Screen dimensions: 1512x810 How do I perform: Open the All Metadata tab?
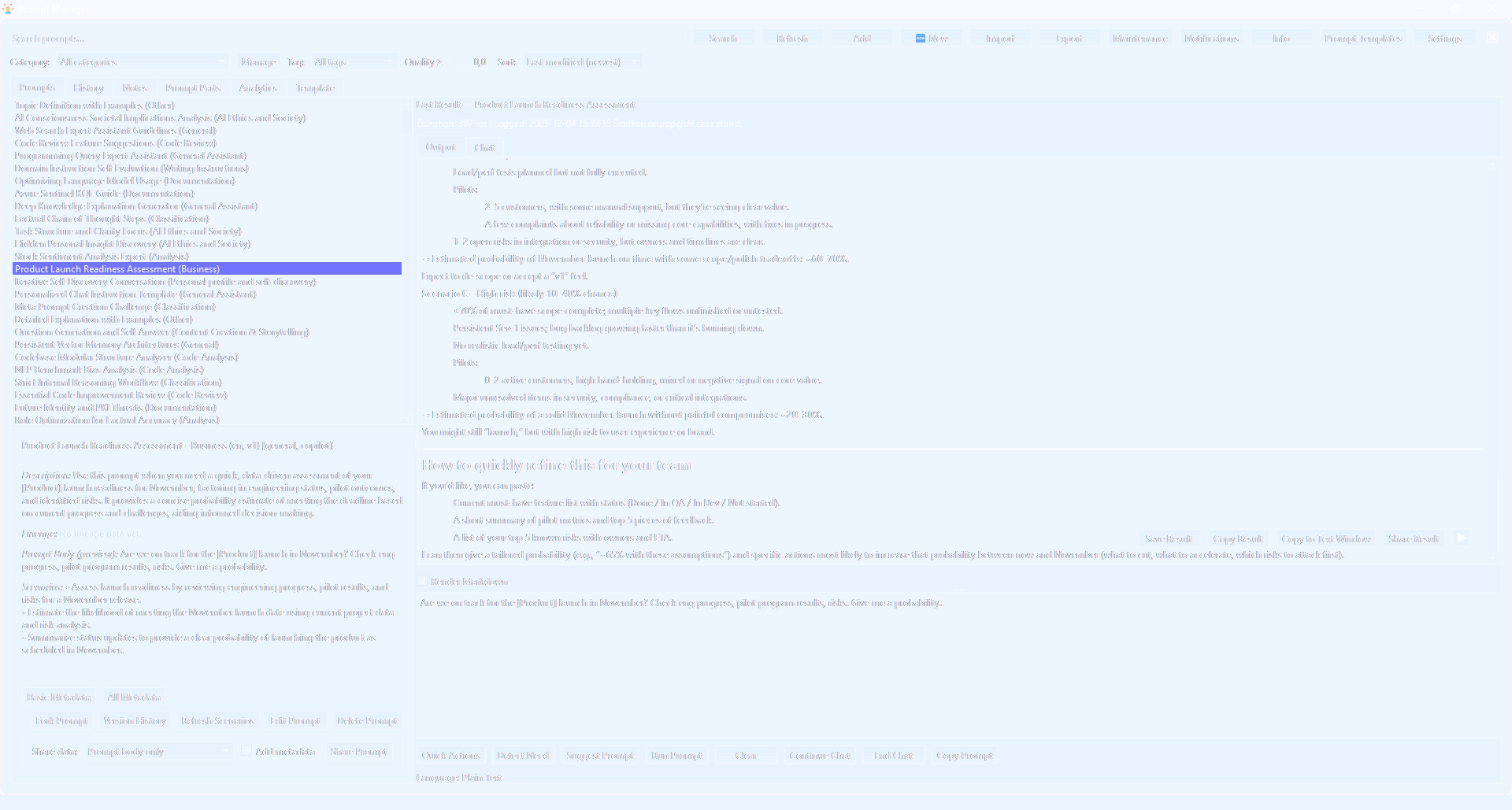point(134,697)
